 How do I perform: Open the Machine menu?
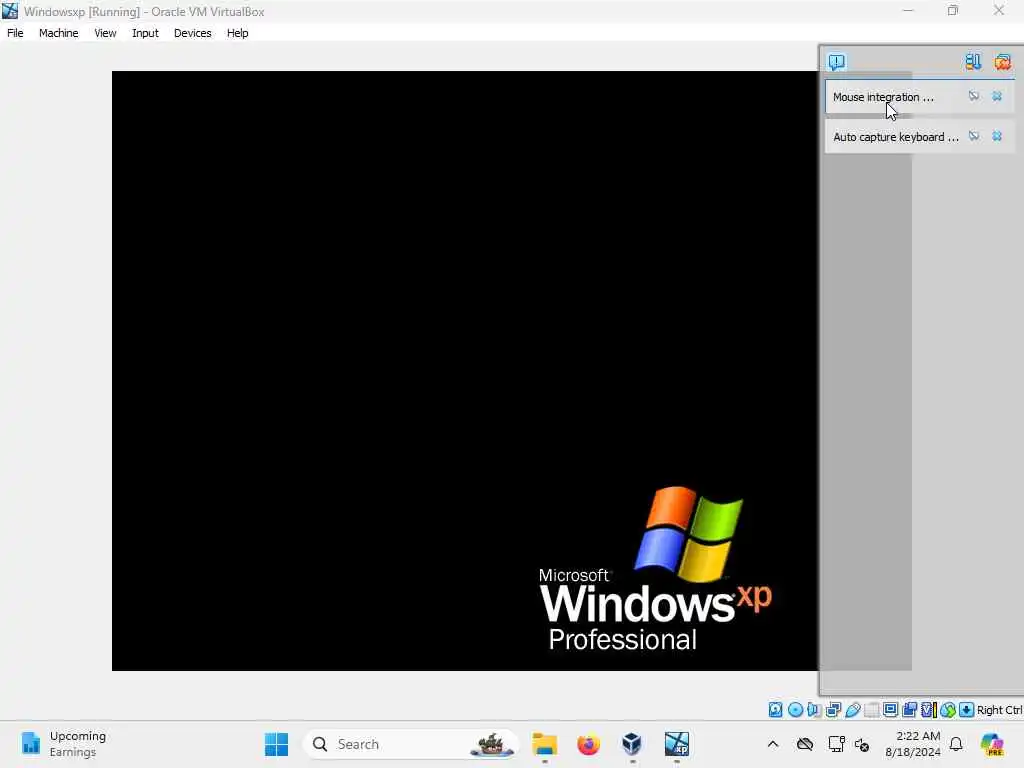click(x=58, y=33)
